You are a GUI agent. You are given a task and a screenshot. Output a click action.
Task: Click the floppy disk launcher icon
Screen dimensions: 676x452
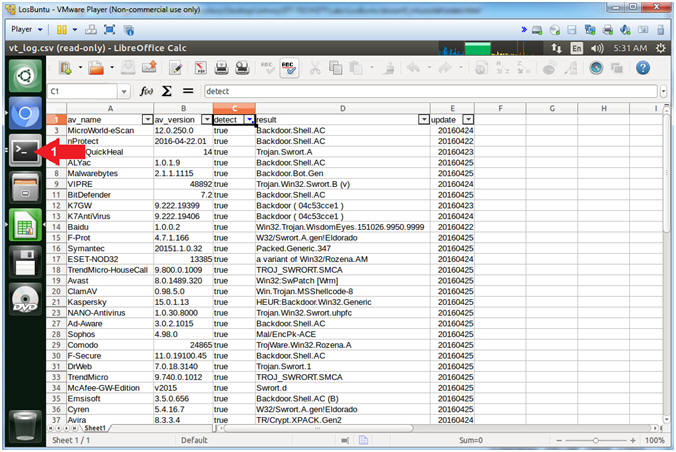(x=25, y=261)
